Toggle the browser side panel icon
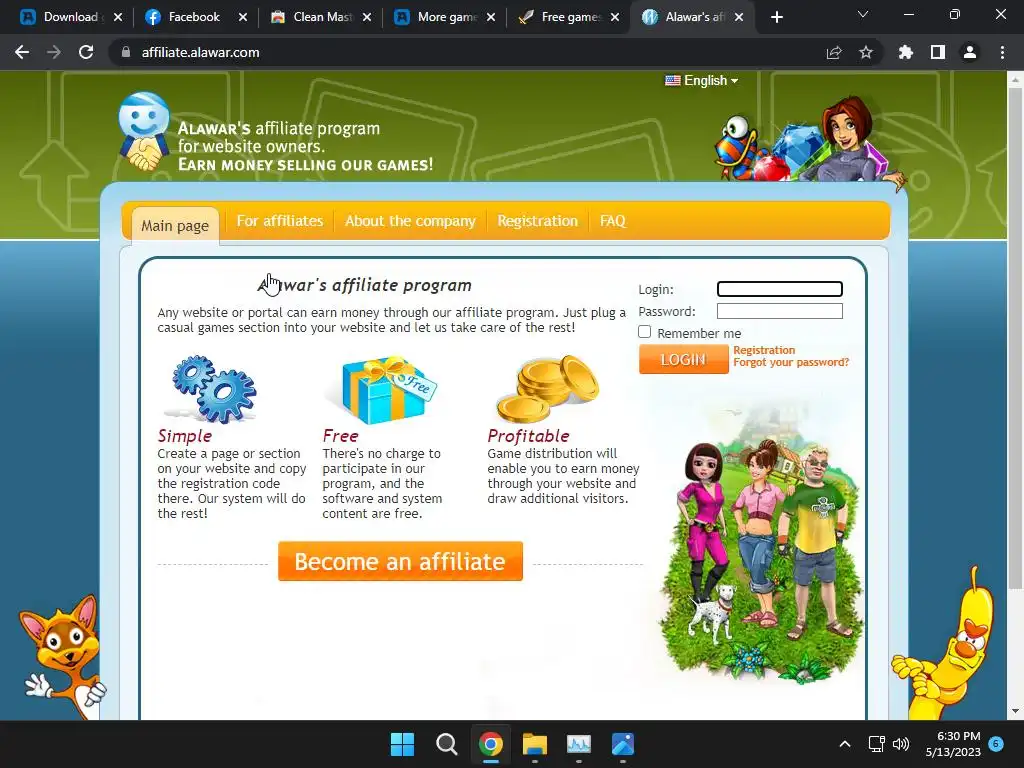The width and height of the screenshot is (1024, 768). (x=938, y=52)
